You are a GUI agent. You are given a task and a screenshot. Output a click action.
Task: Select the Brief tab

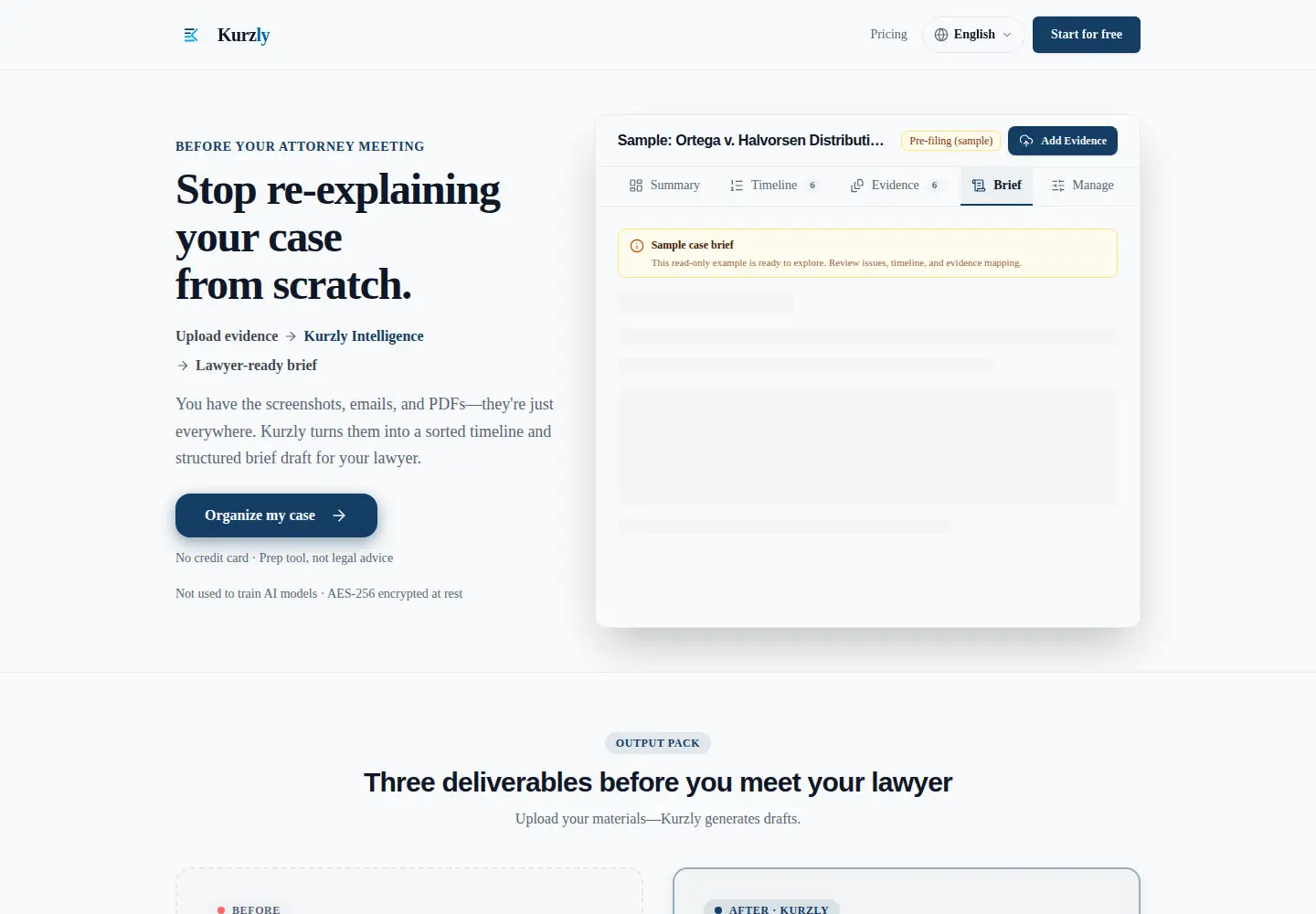click(996, 186)
